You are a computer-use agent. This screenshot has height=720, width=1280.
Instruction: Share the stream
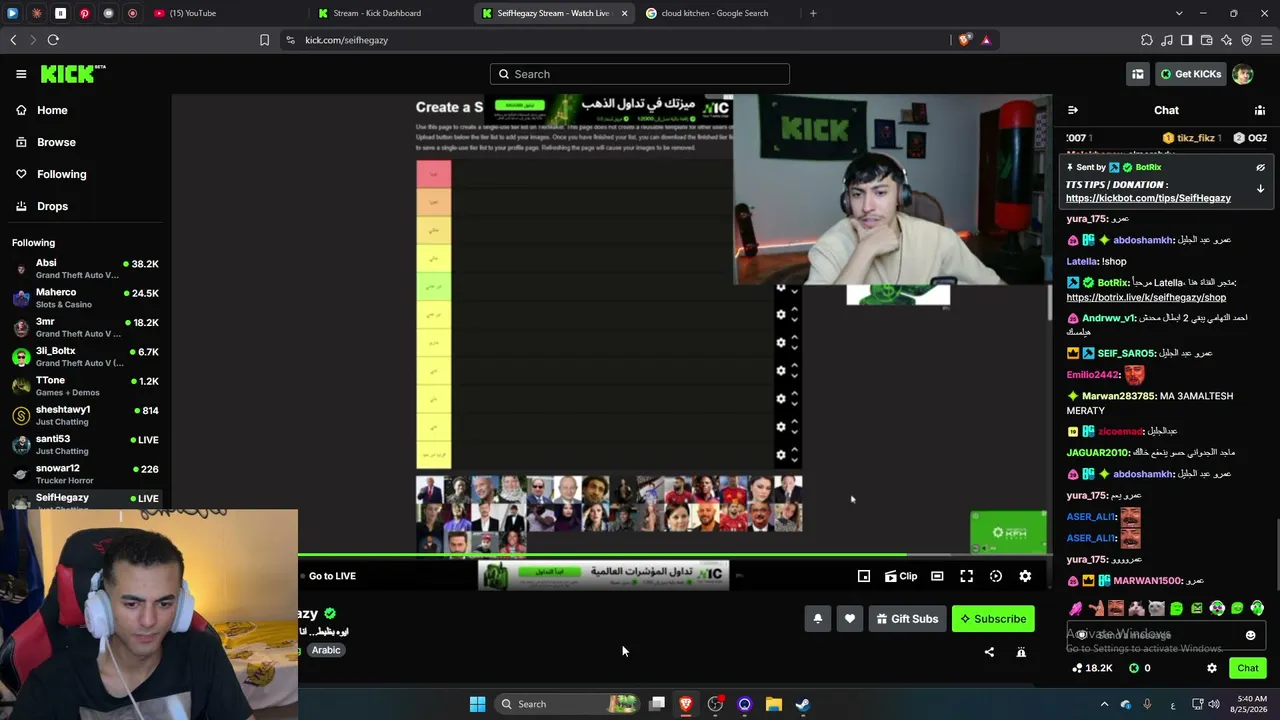pyautogui.click(x=989, y=652)
